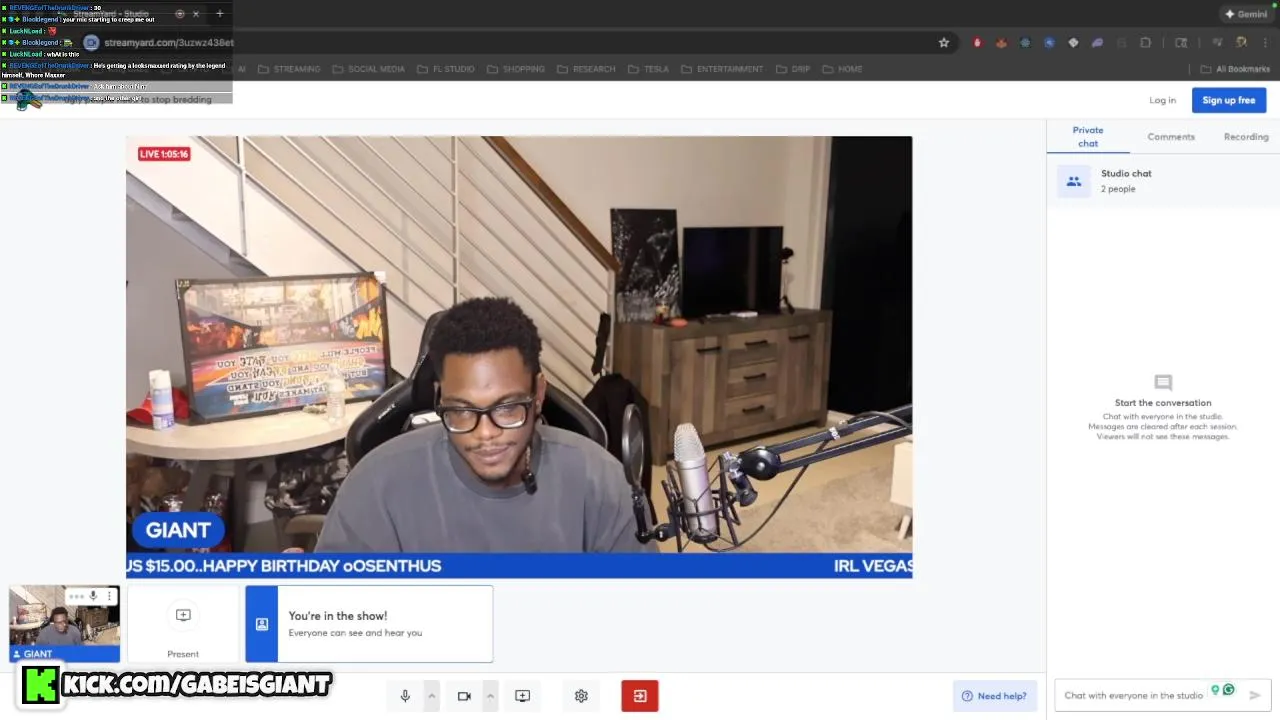Open a new browser tab
The height and width of the screenshot is (720, 1280).
click(x=220, y=14)
